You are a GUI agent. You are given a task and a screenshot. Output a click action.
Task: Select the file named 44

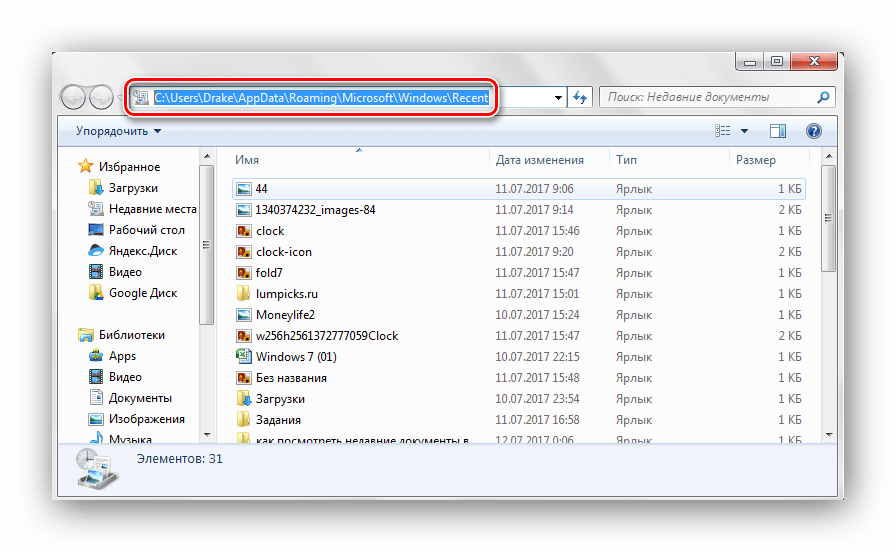pos(519,189)
